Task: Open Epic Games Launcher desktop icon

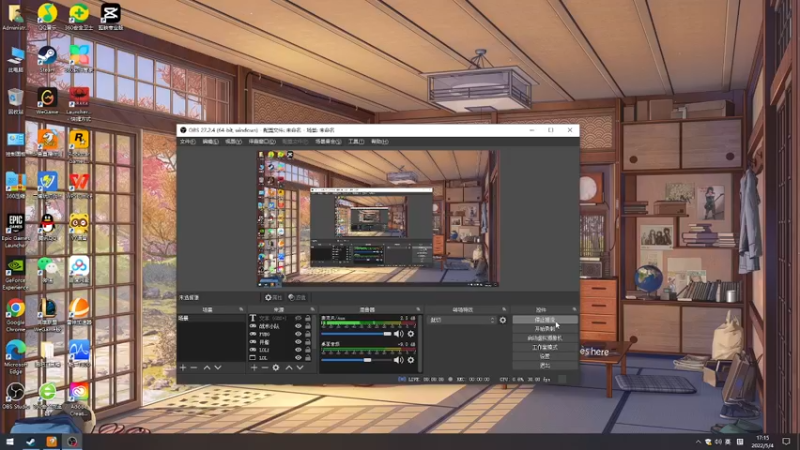Action: pos(16,231)
